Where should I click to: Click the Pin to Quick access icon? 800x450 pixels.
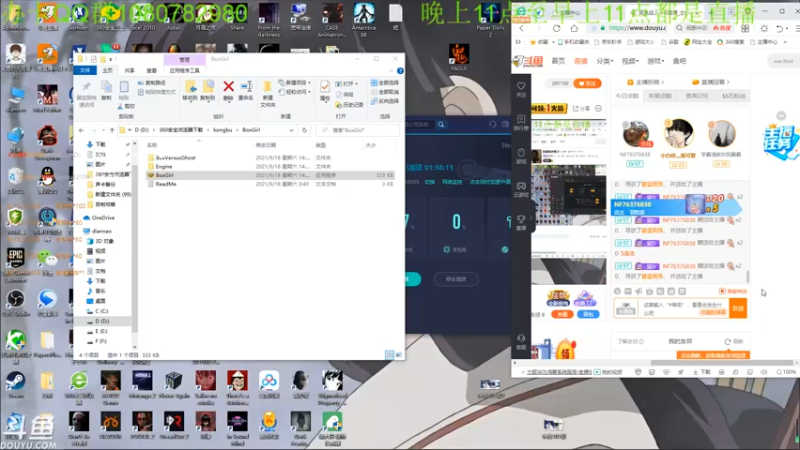pyautogui.click(x=86, y=87)
